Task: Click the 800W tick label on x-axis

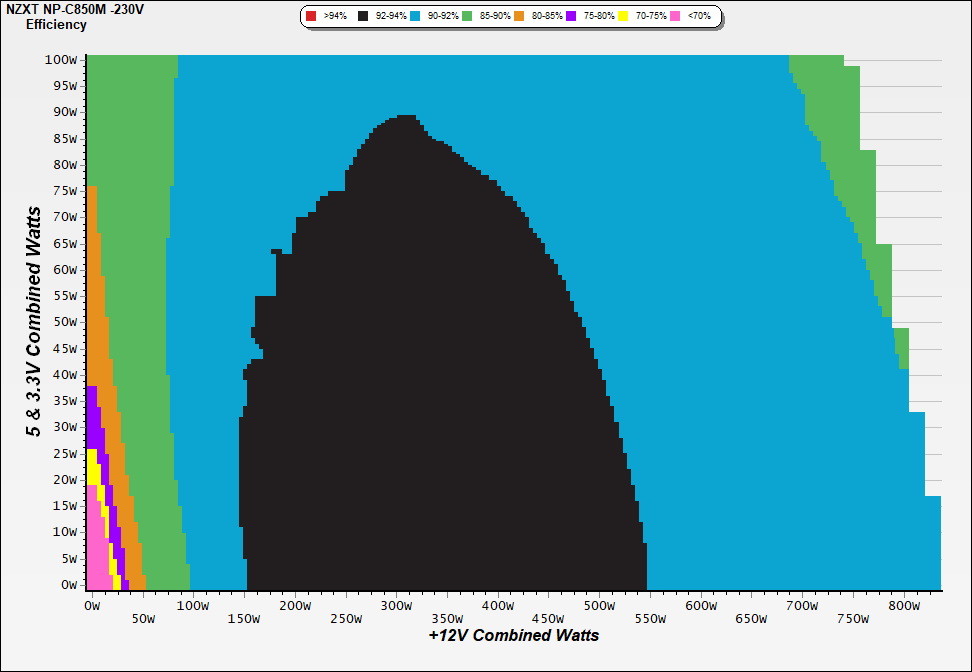Action: tap(904, 606)
